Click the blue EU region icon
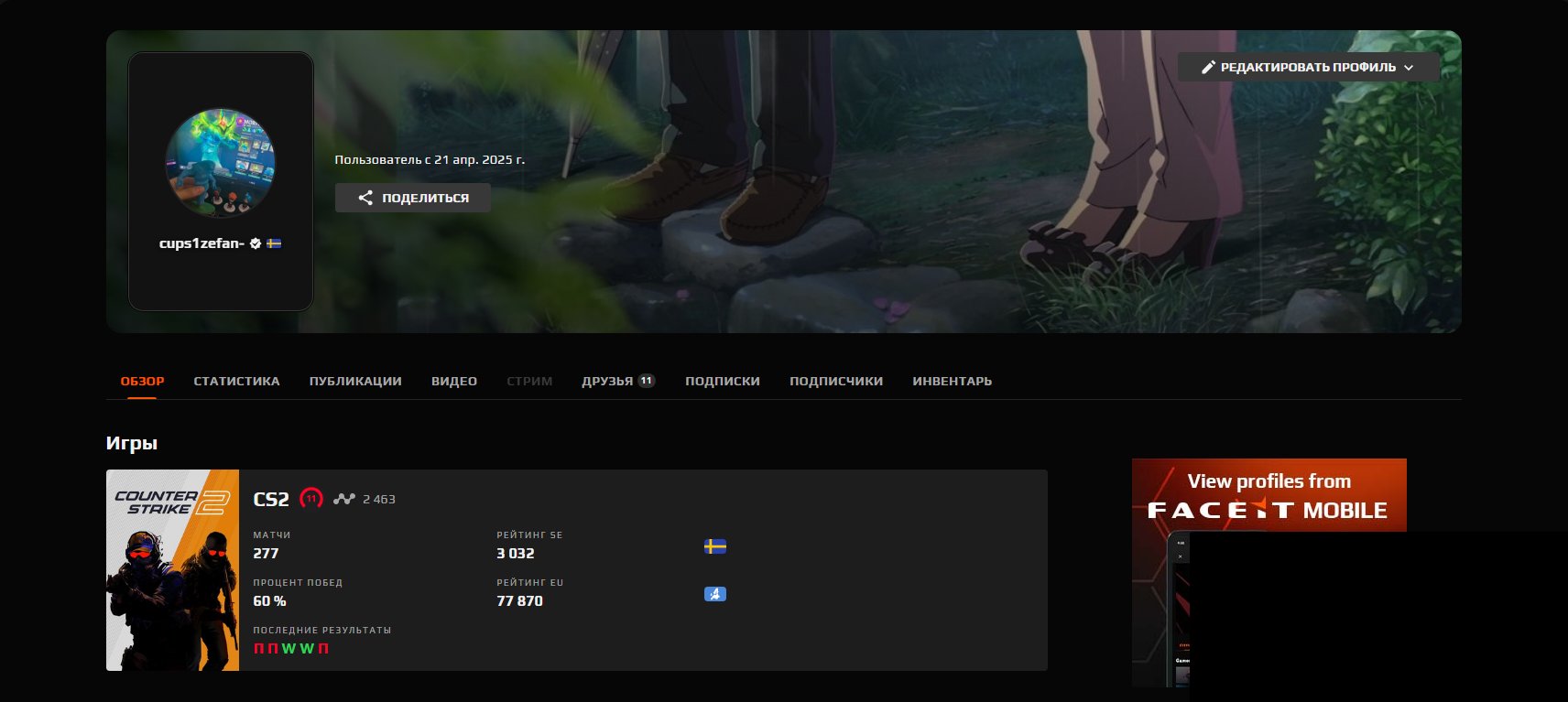The height and width of the screenshot is (702, 1568). point(714,594)
